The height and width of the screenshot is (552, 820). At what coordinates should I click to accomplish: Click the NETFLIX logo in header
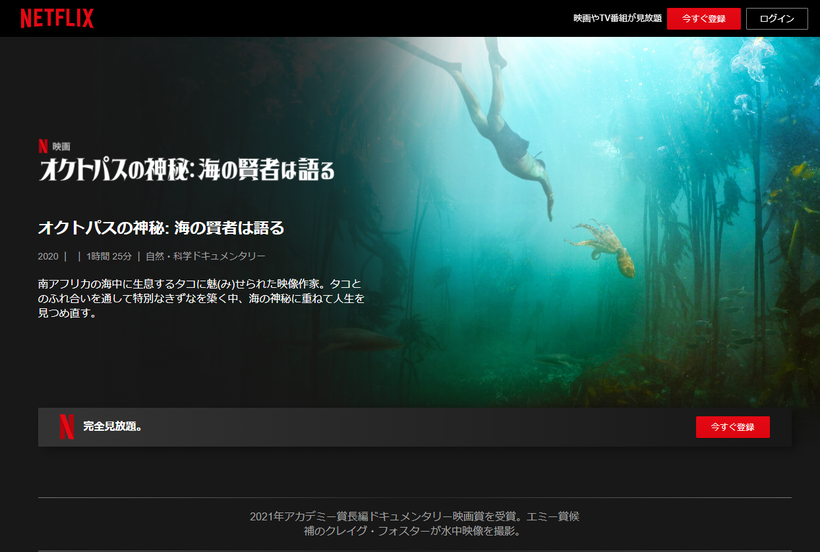57,18
